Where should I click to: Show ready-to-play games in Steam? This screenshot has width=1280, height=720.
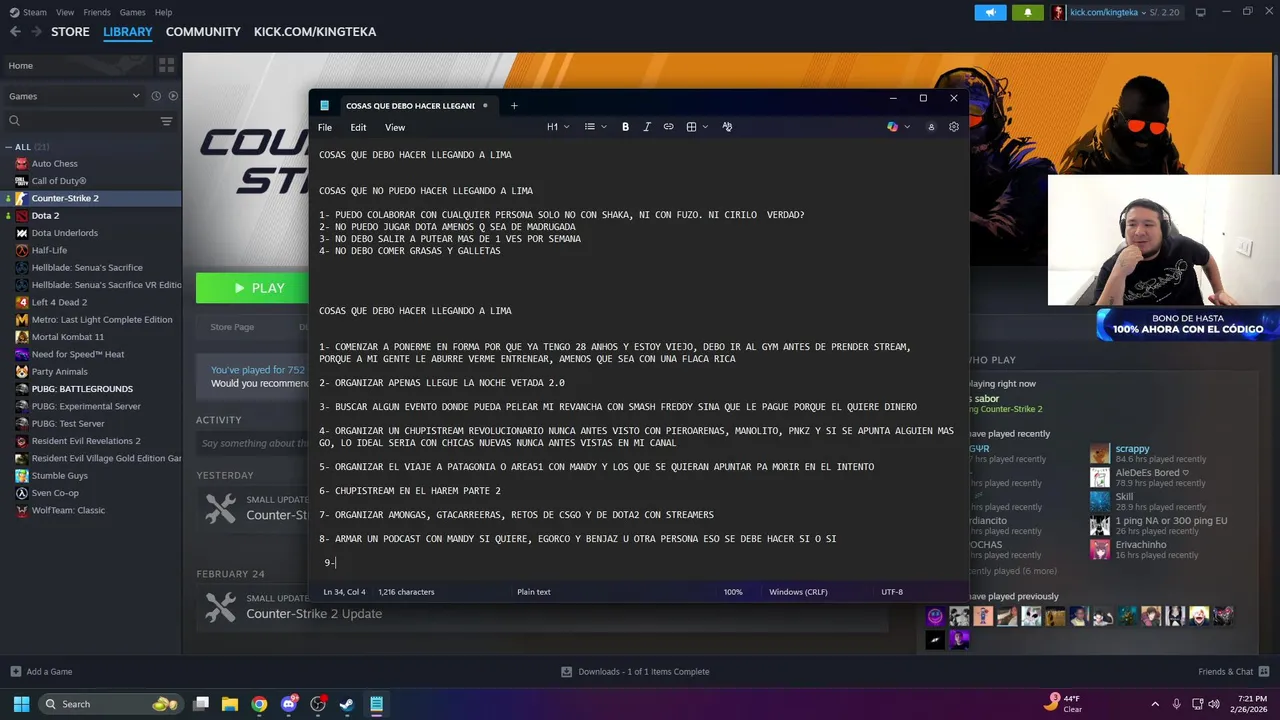[173, 96]
